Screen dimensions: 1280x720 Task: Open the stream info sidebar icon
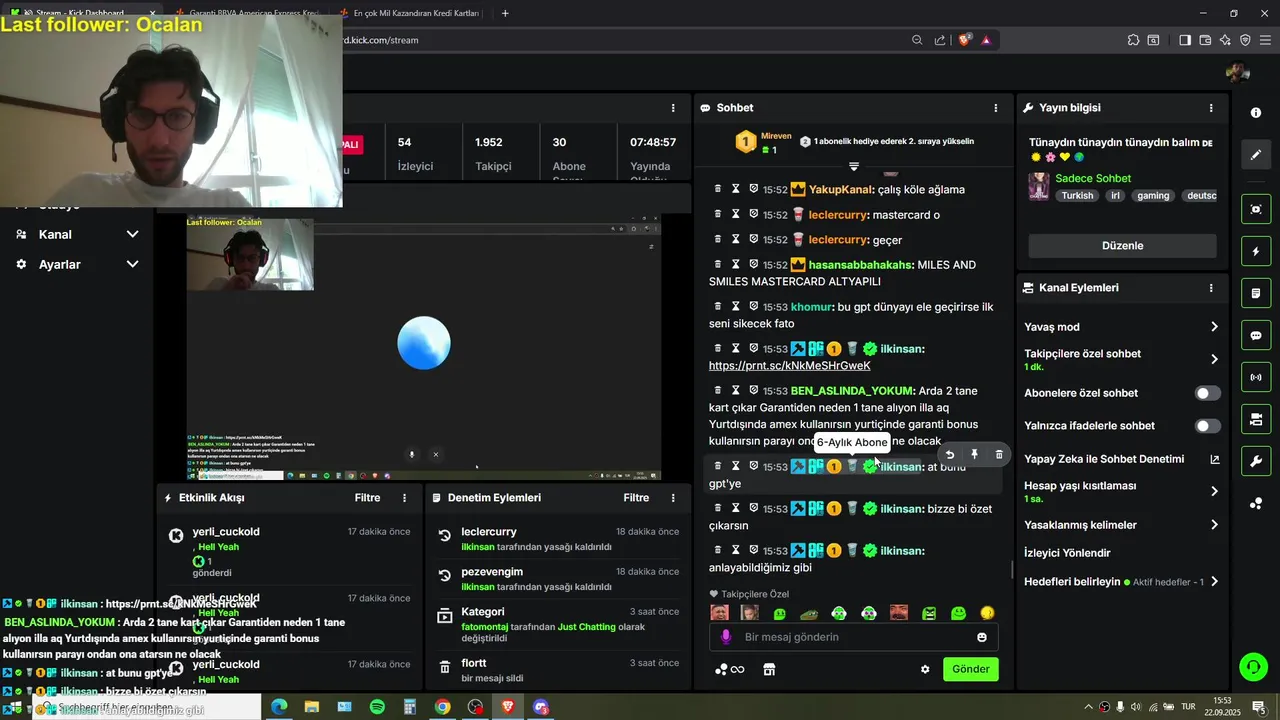tap(1256, 113)
